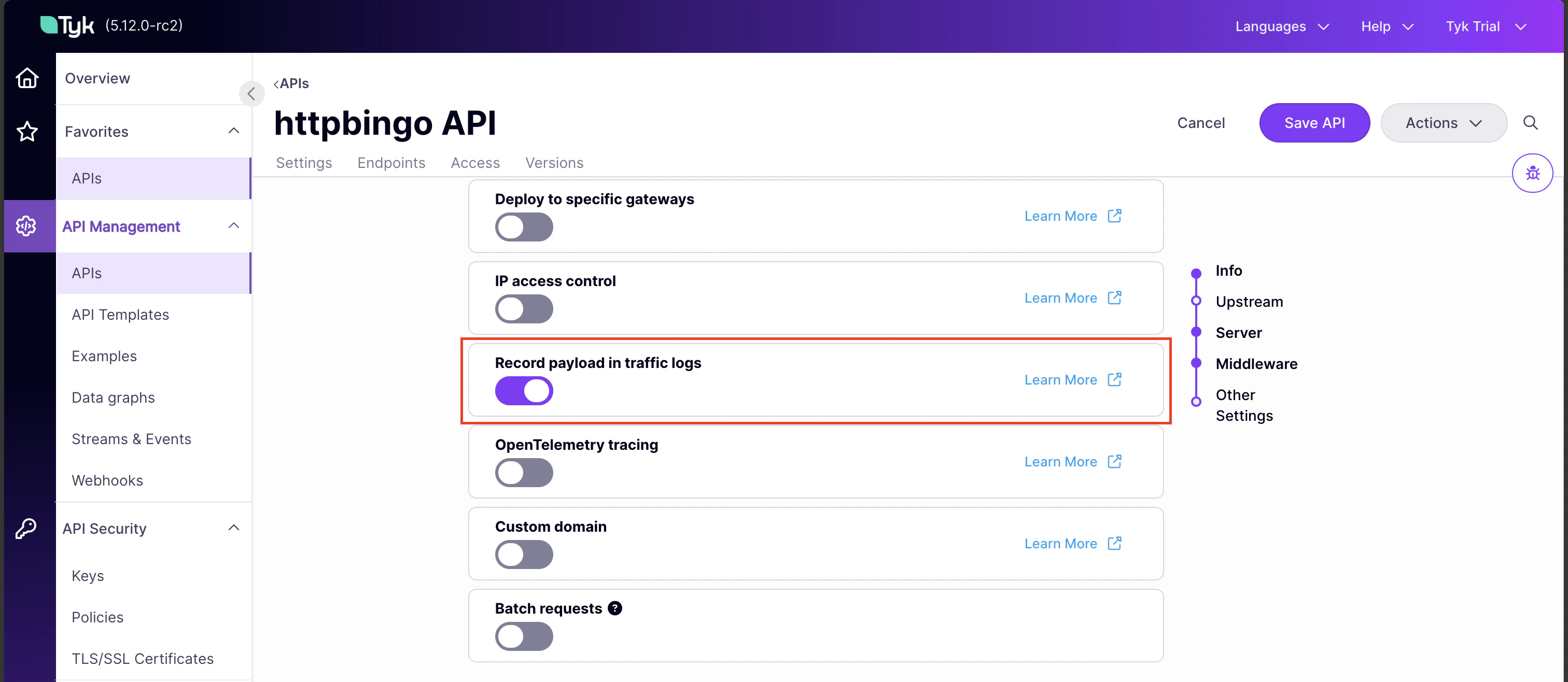Open the search magnifier next to Actions
The width and height of the screenshot is (1568, 682).
(1530, 122)
